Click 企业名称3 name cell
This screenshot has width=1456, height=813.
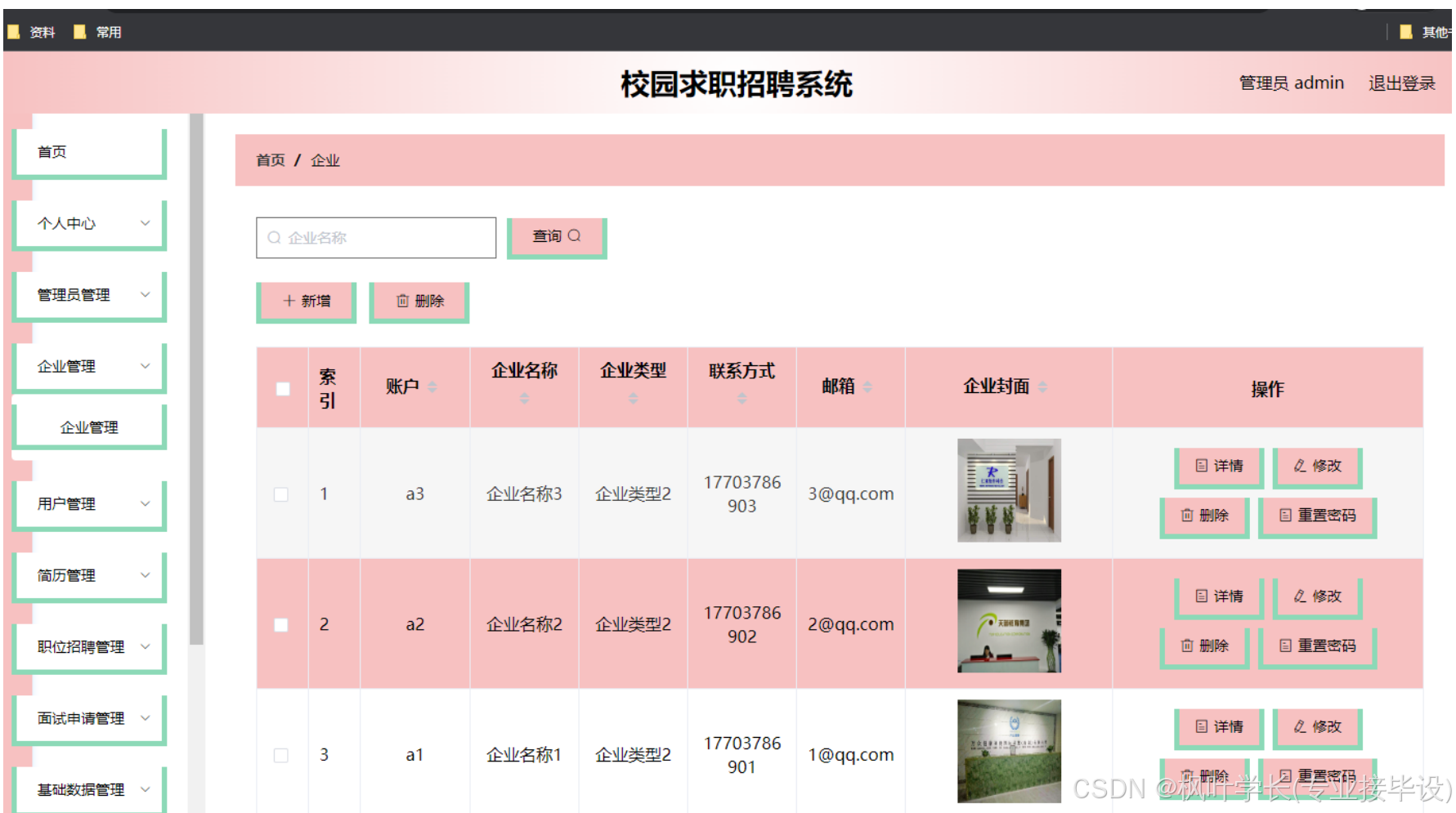click(x=524, y=494)
